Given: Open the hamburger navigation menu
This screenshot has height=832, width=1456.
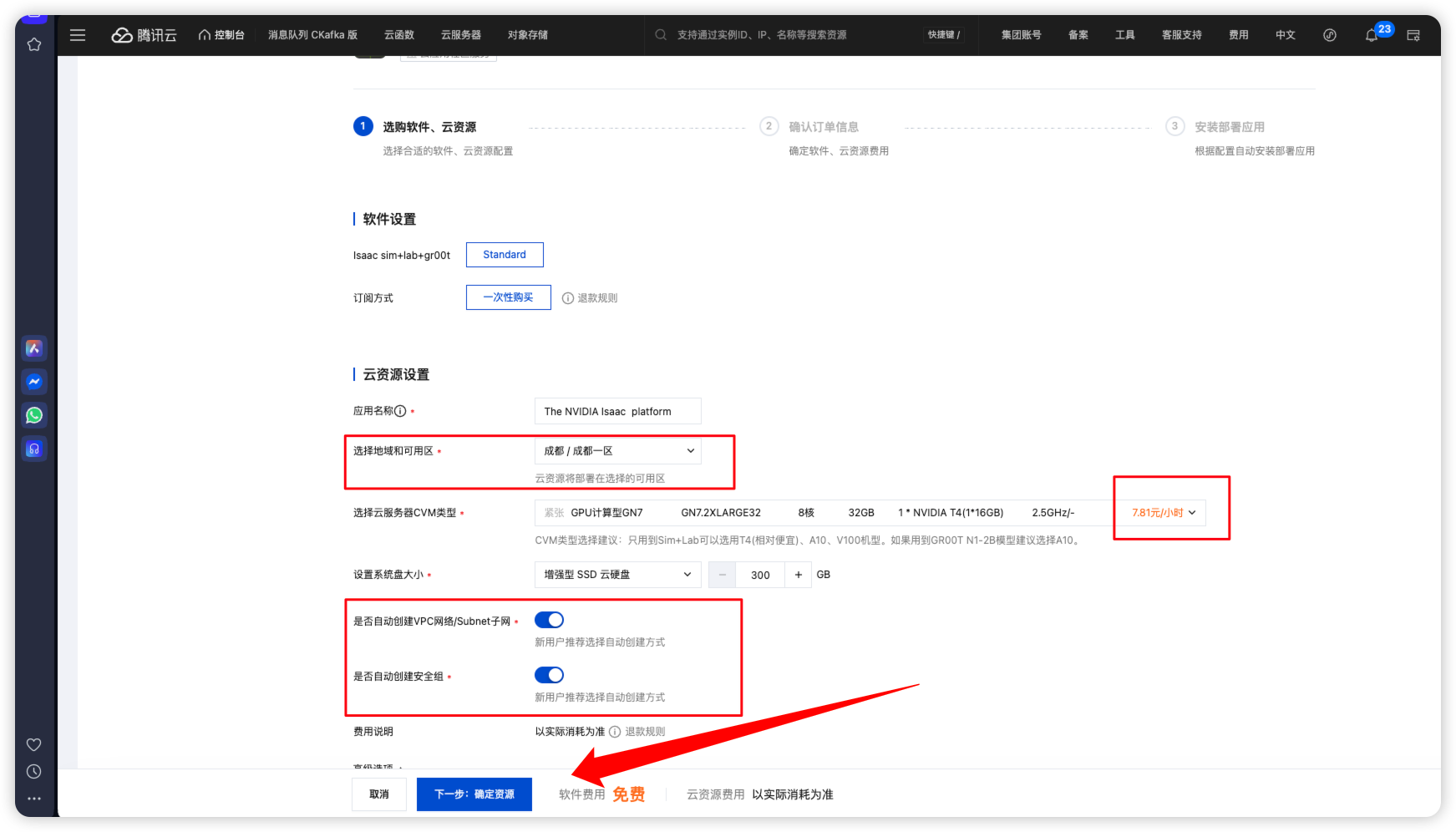Looking at the screenshot, I should 78,35.
